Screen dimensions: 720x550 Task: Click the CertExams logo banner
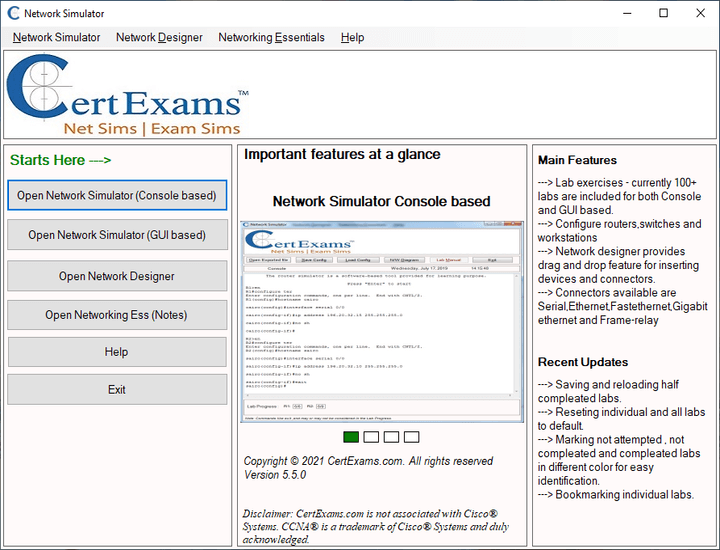pyautogui.click(x=128, y=95)
